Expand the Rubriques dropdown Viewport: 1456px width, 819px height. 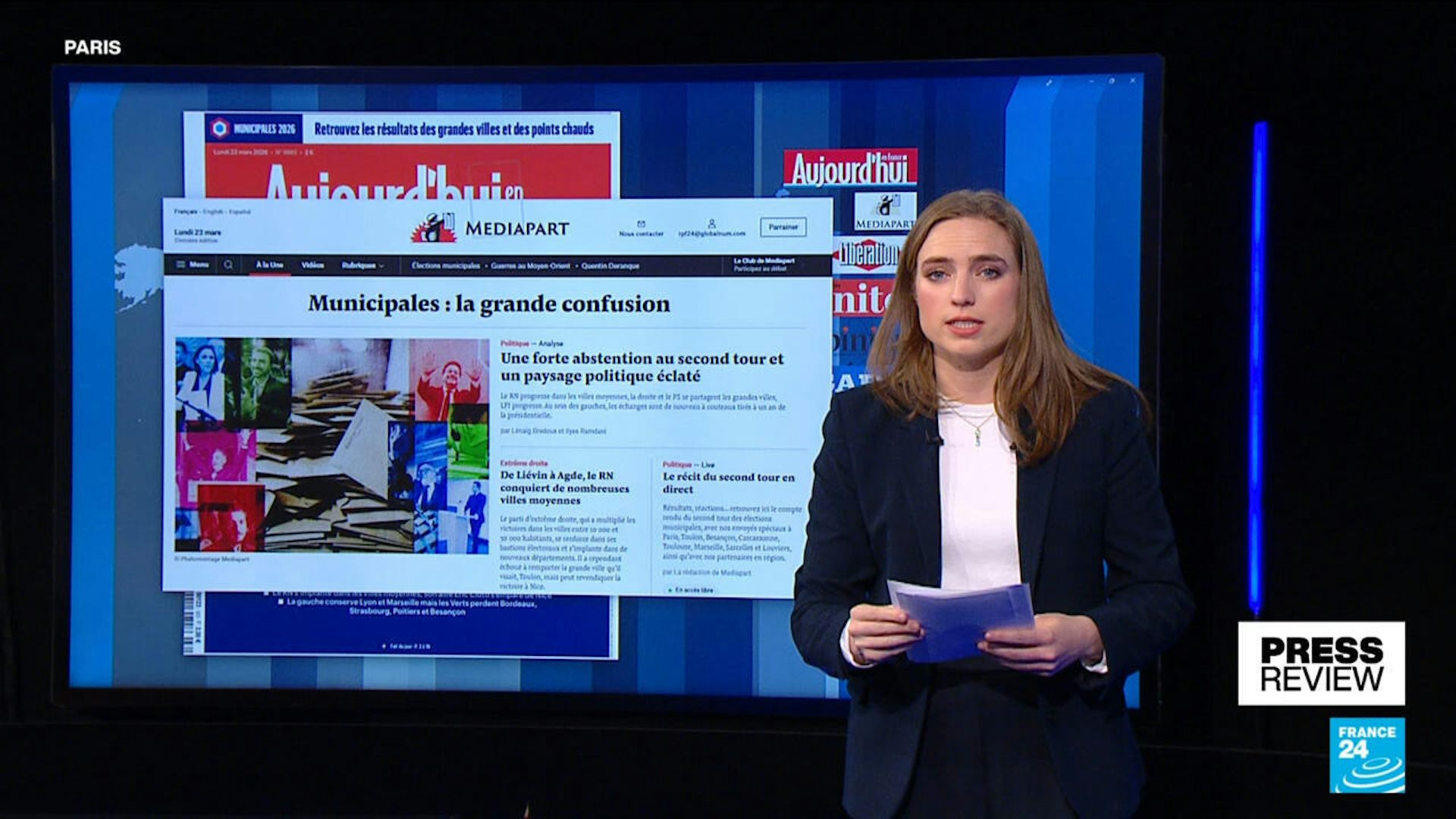coord(362,265)
